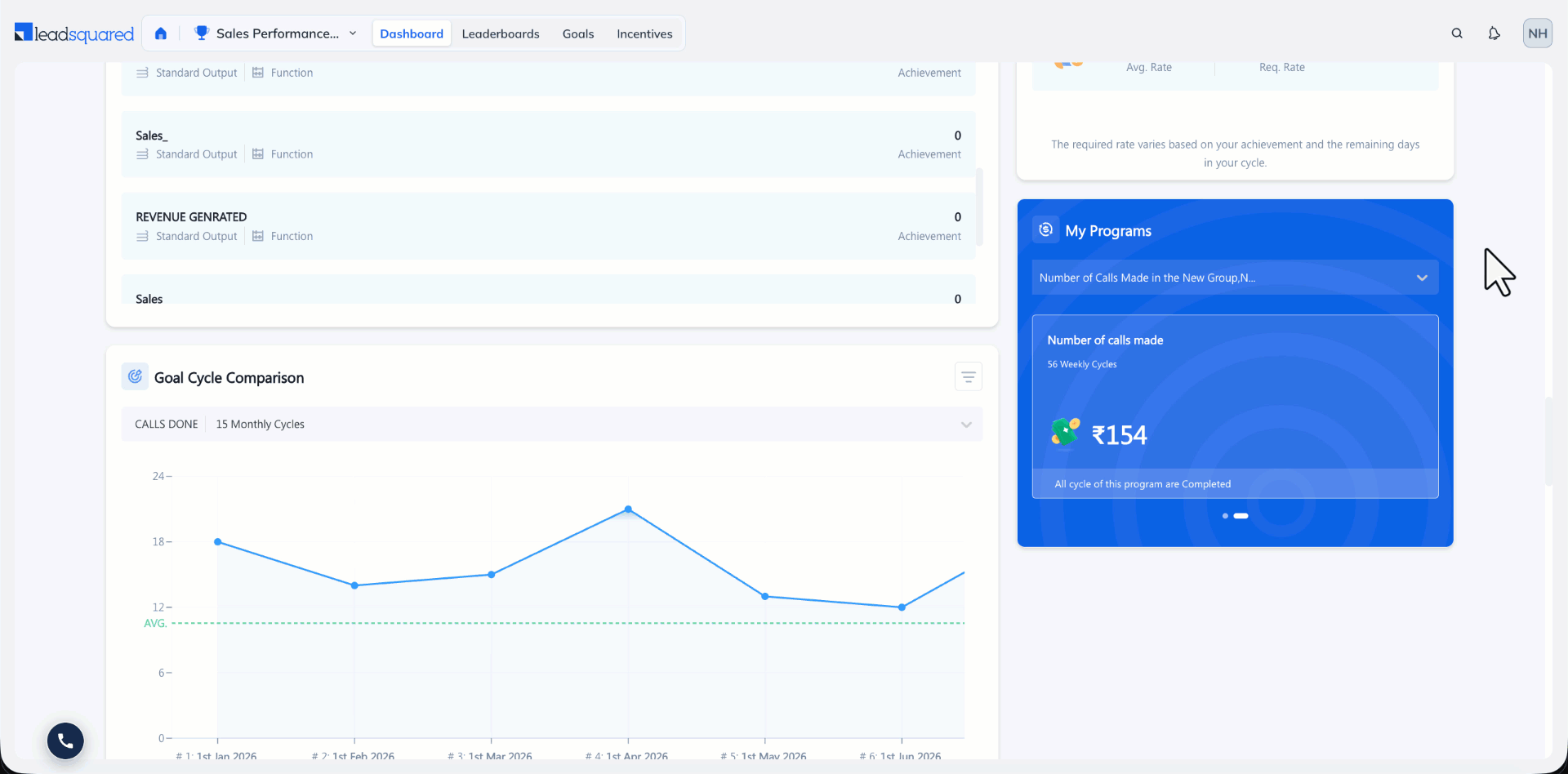Click the goals list vertical scrollbar
Viewport: 1568px width, 774px height.
coord(979,207)
